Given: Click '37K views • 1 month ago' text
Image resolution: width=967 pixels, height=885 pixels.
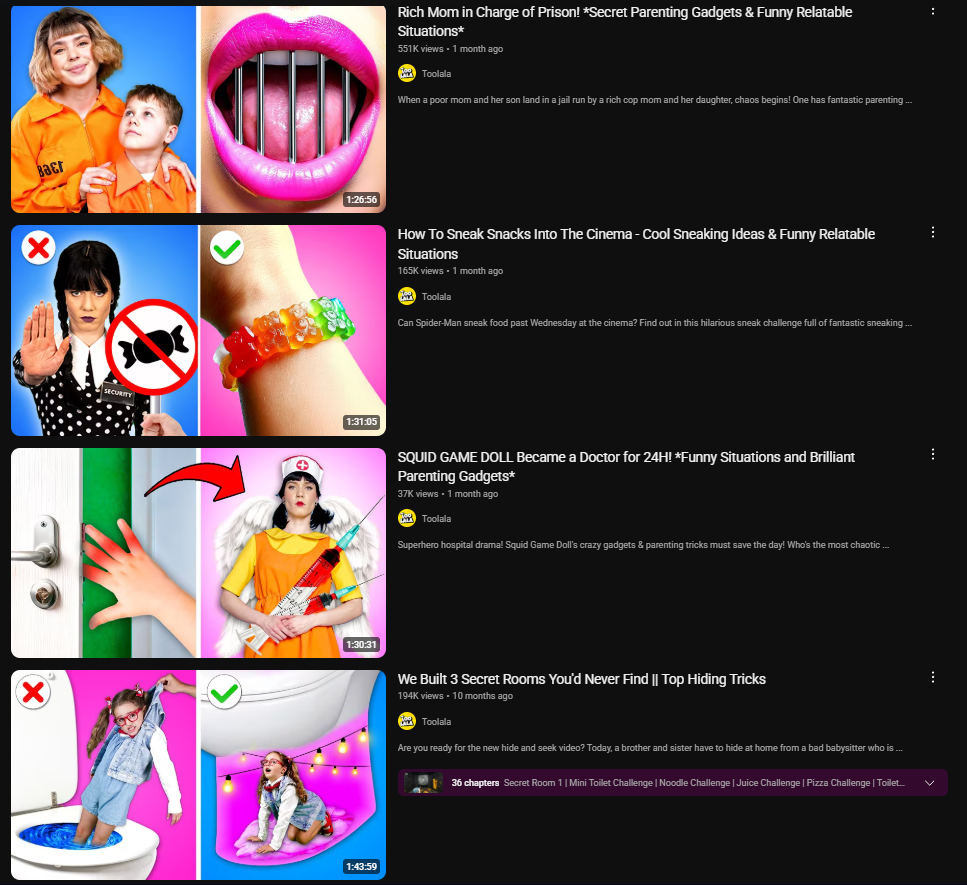Looking at the screenshot, I should click(448, 493).
